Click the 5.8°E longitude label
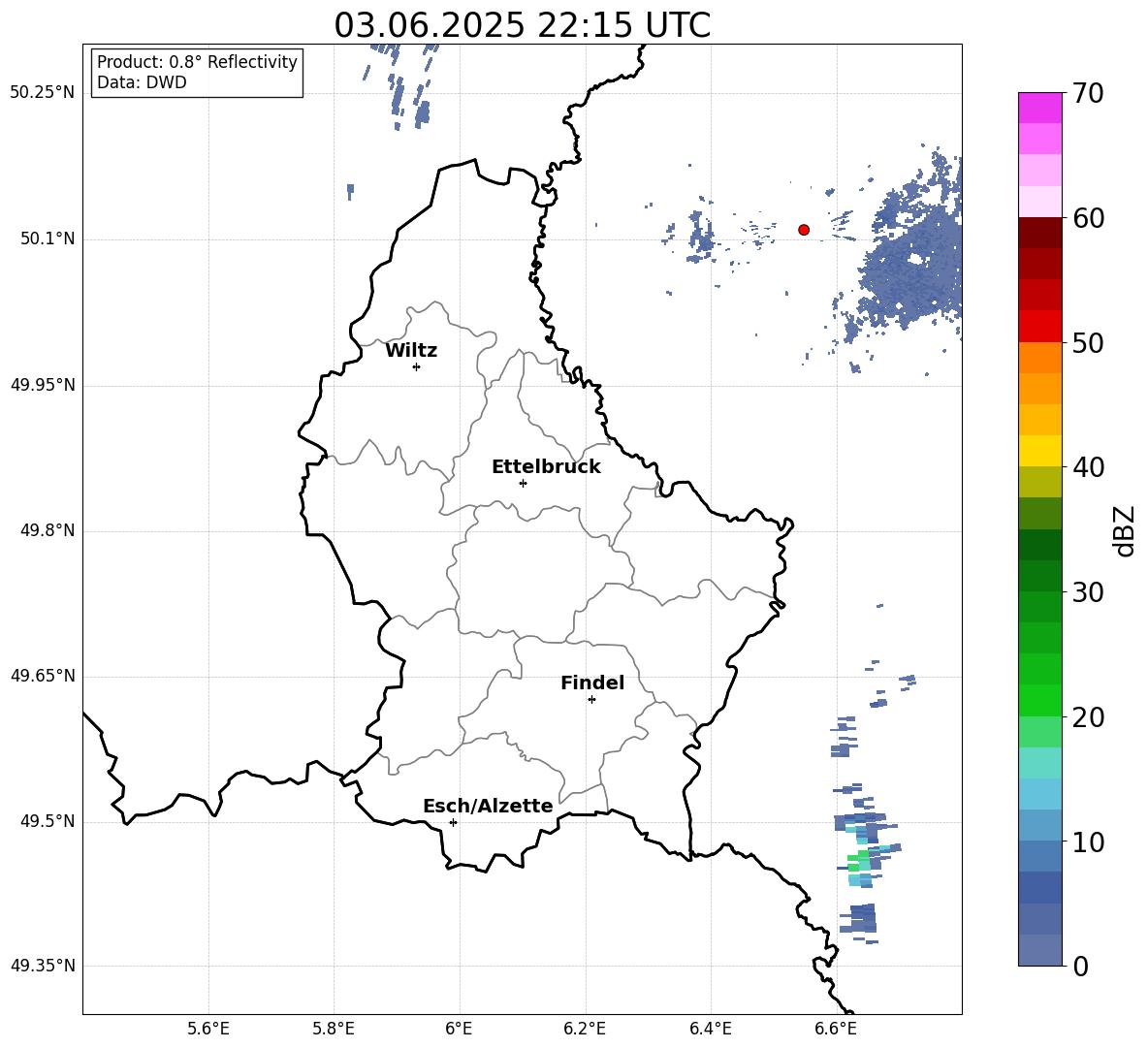 point(334,1029)
